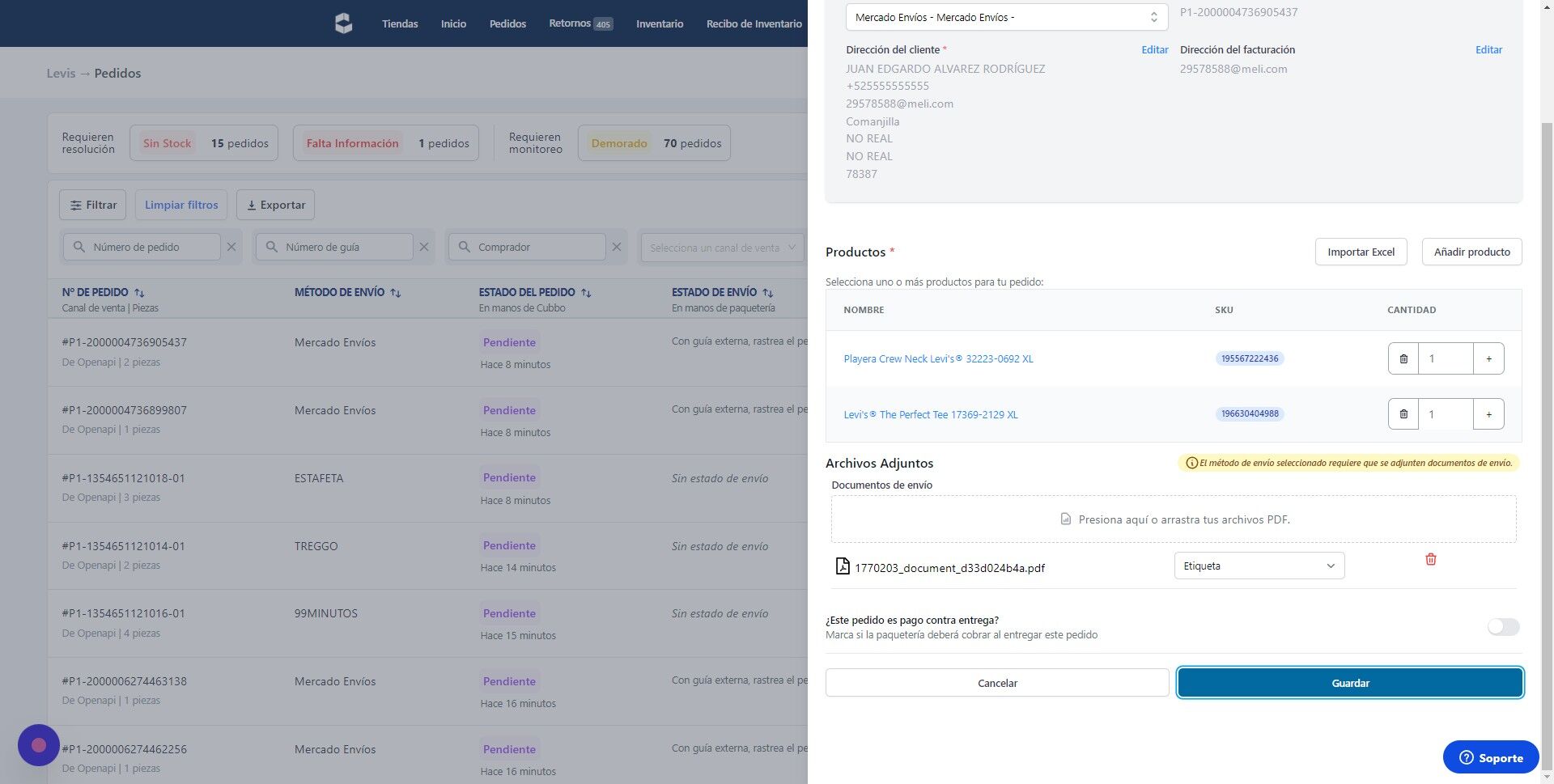Click Importar Excel button
Screen dimensions: 1554x784
click(x=1361, y=252)
